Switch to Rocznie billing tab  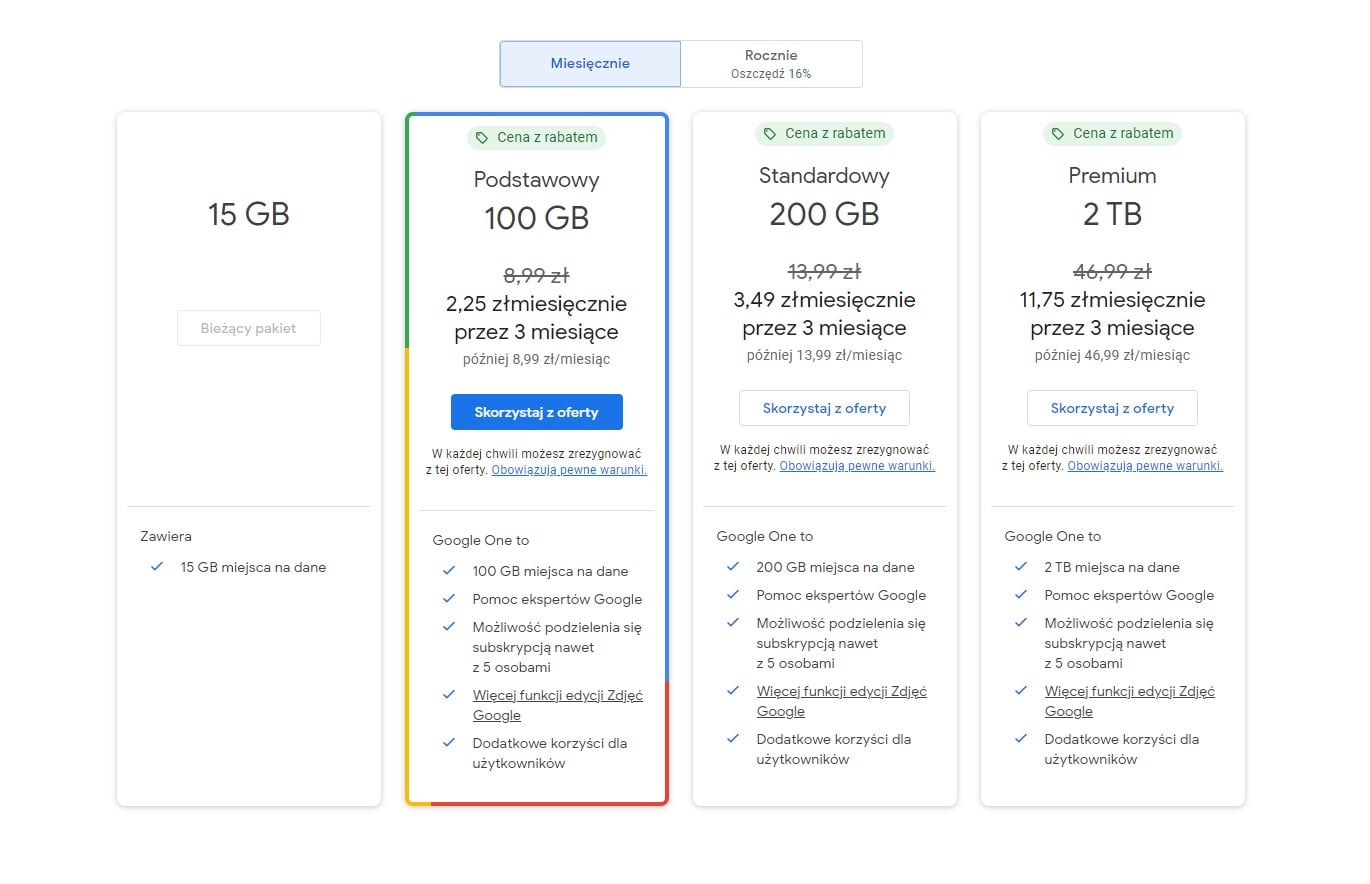771,64
